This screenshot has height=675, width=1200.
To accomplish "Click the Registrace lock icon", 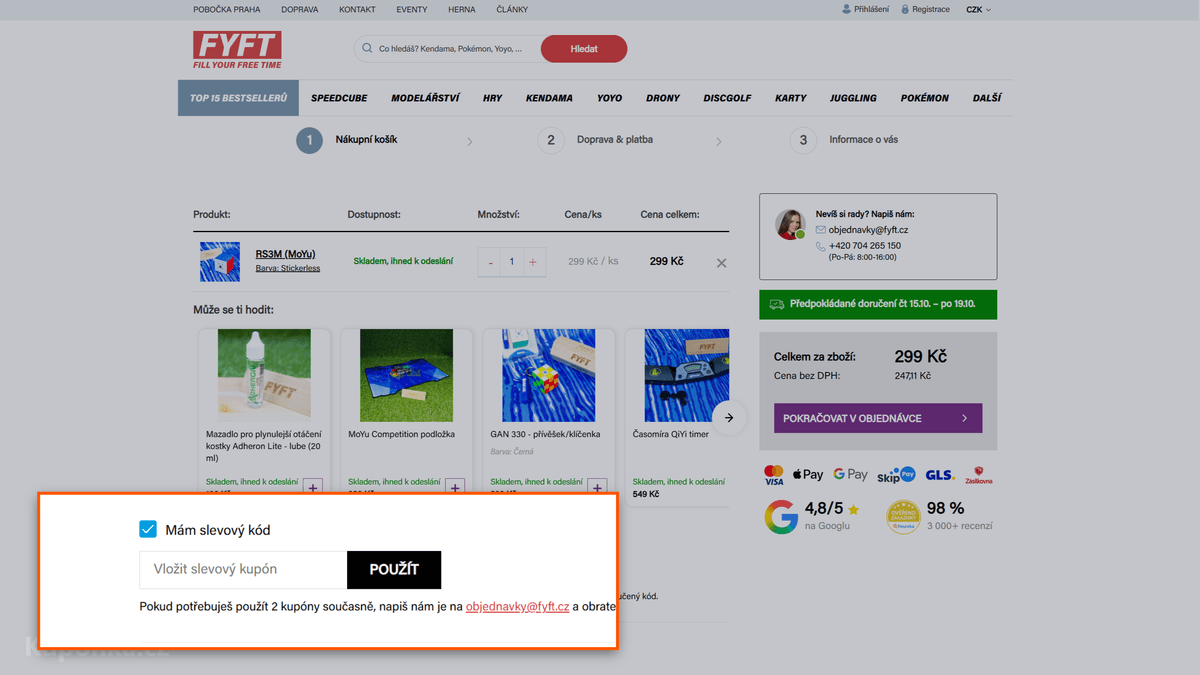I will (905, 9).
